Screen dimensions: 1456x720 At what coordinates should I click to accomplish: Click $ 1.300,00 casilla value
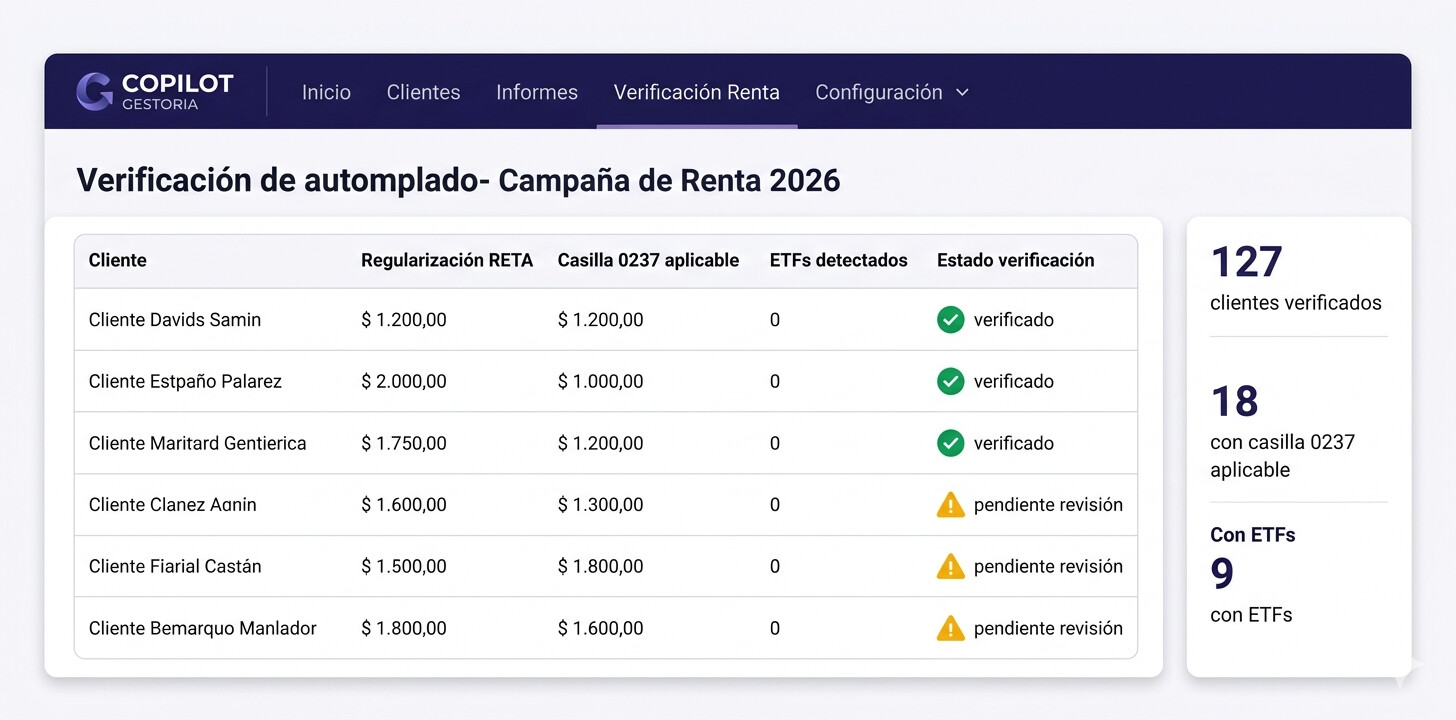pyautogui.click(x=601, y=505)
